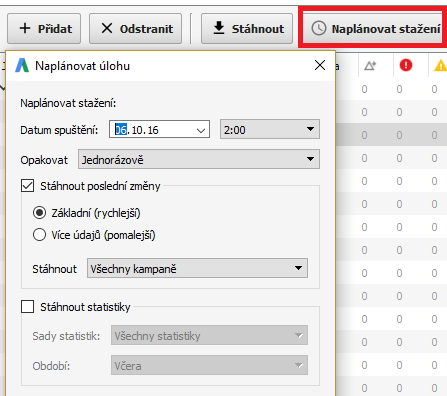447x396 pixels.
Task: Click the Naplánovat úlohu title text
Action: pyautogui.click(x=83, y=66)
